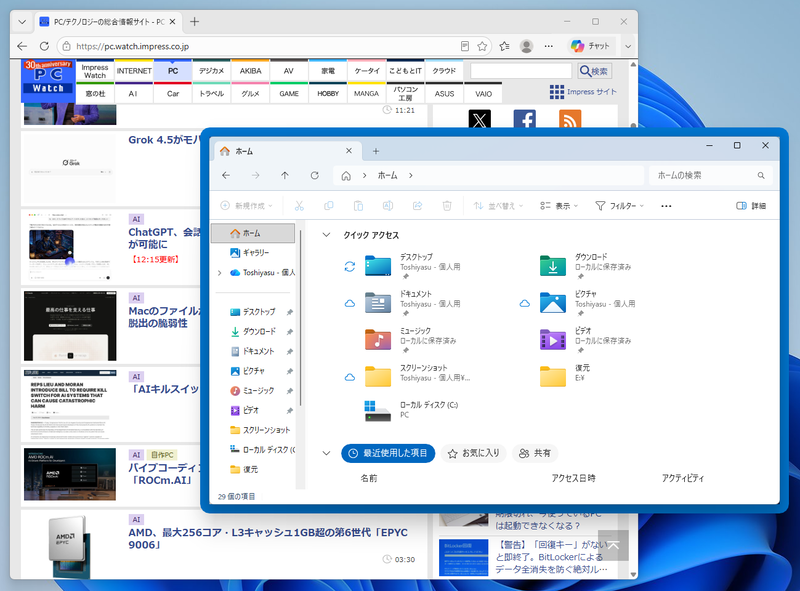Viewport: 800px width, 591px height.
Task: Select the ホーム tab in Explorer title bar
Action: click(x=287, y=151)
